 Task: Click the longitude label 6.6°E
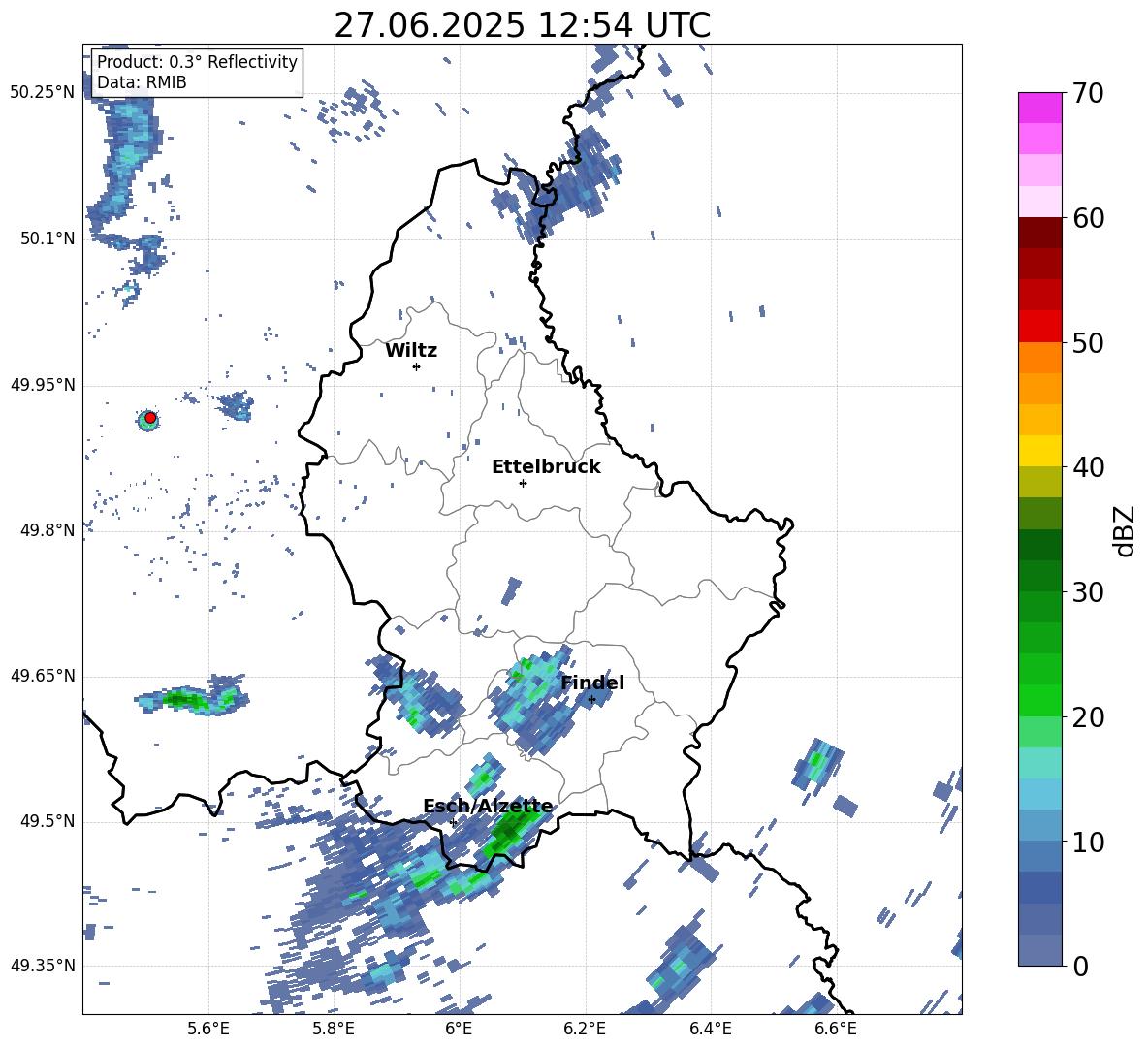click(x=836, y=1029)
